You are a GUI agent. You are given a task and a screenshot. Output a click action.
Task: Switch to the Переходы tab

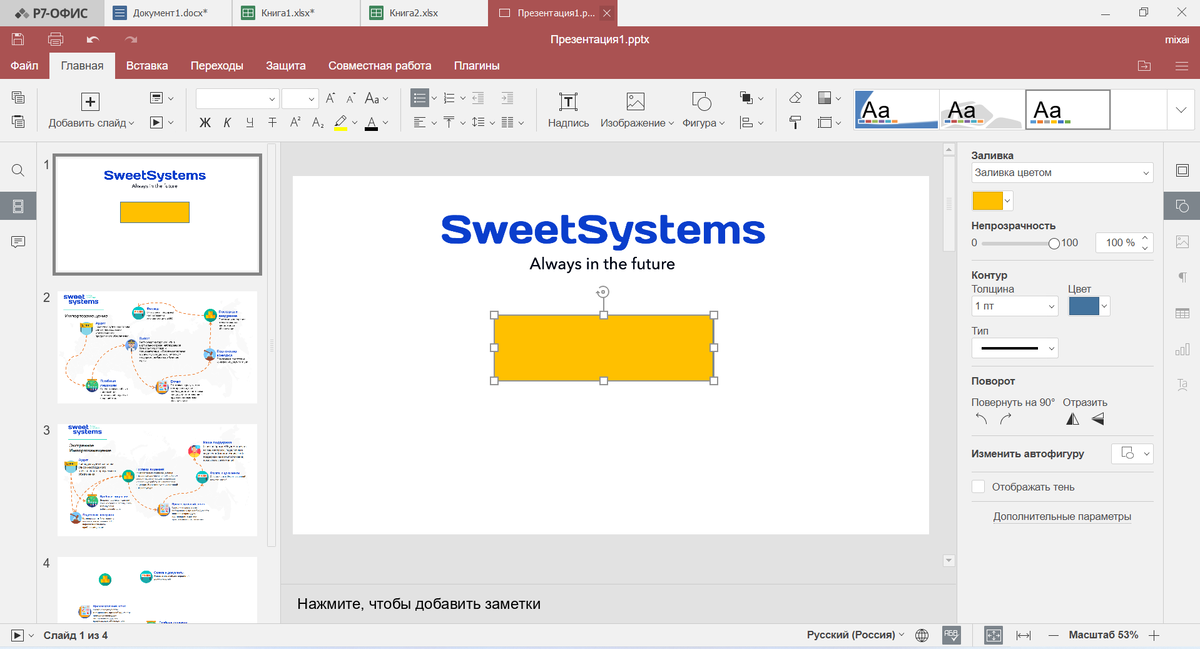coord(217,66)
